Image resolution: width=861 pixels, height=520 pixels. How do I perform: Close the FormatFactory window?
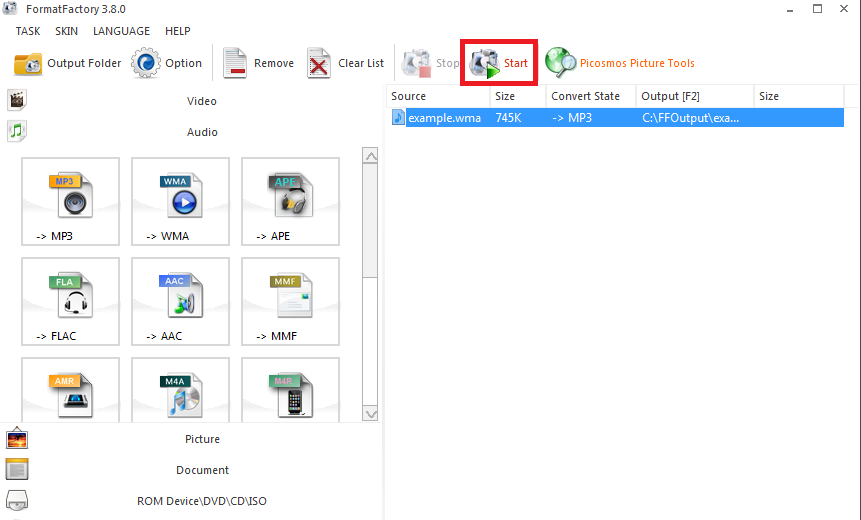[x=844, y=9]
